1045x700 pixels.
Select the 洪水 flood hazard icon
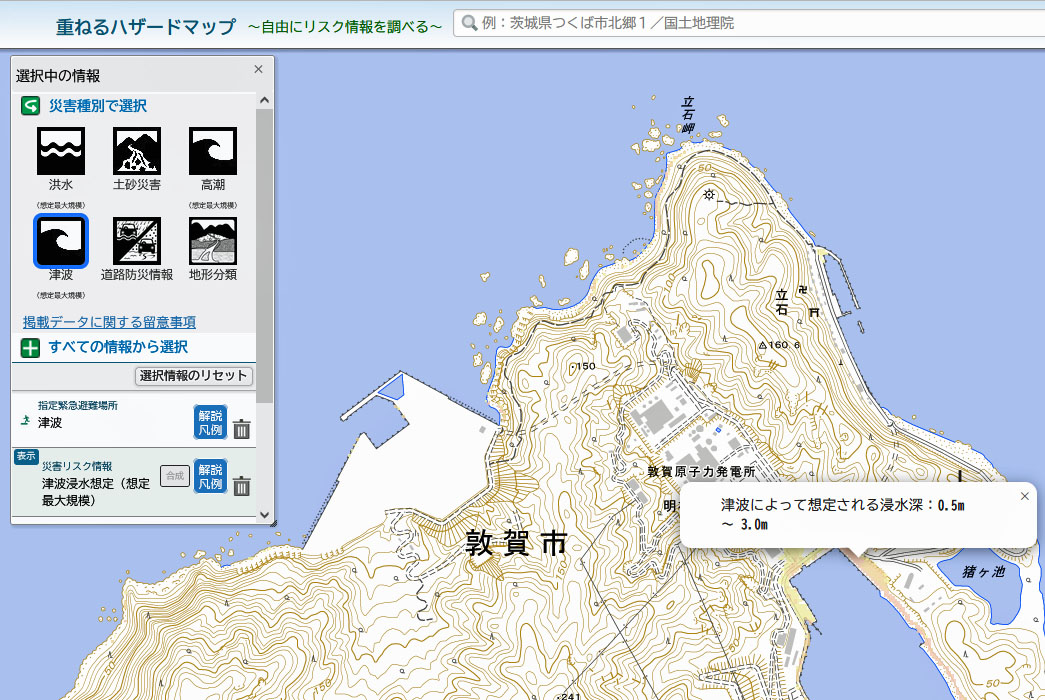61,151
